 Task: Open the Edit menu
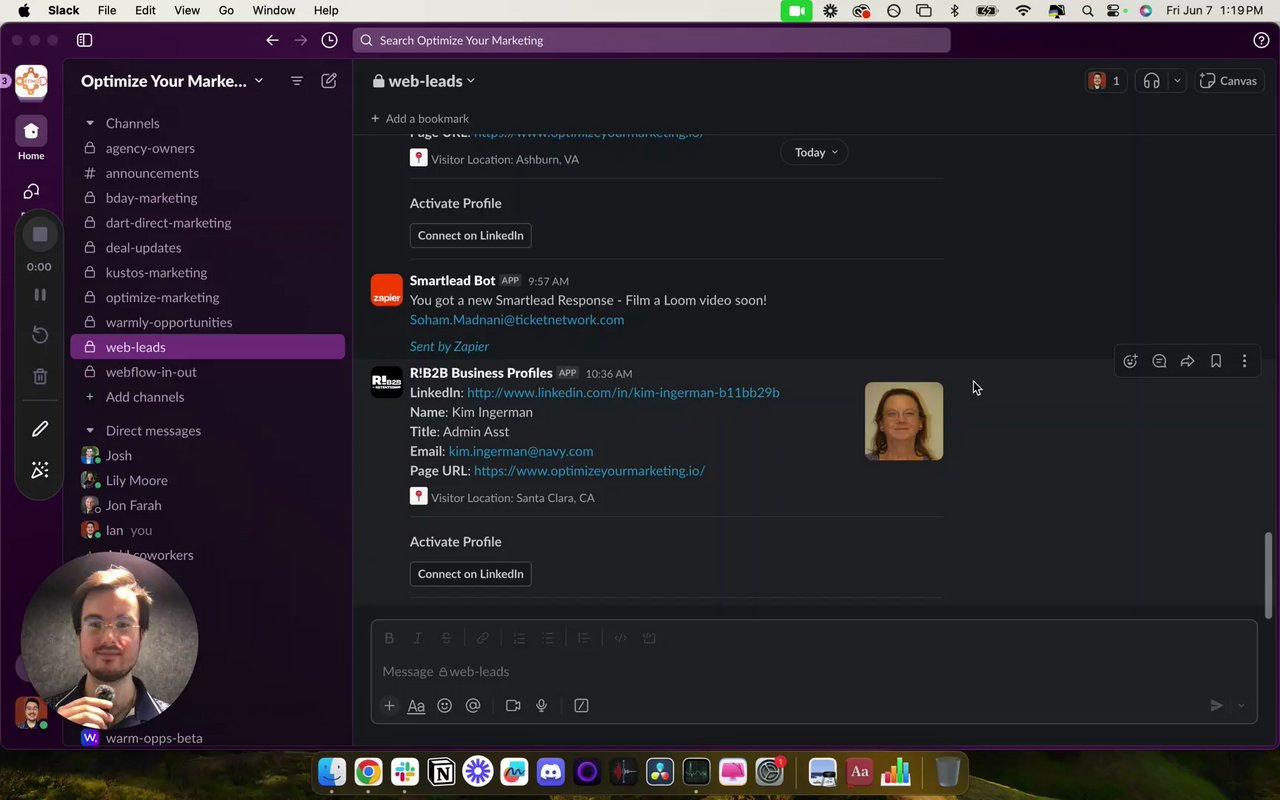145,10
